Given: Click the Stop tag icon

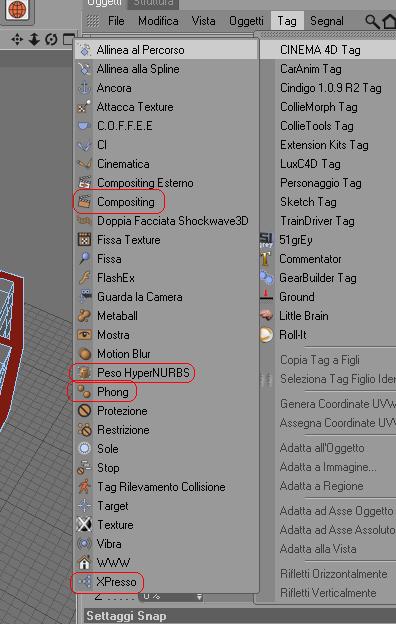Looking at the screenshot, I should (x=84, y=468).
